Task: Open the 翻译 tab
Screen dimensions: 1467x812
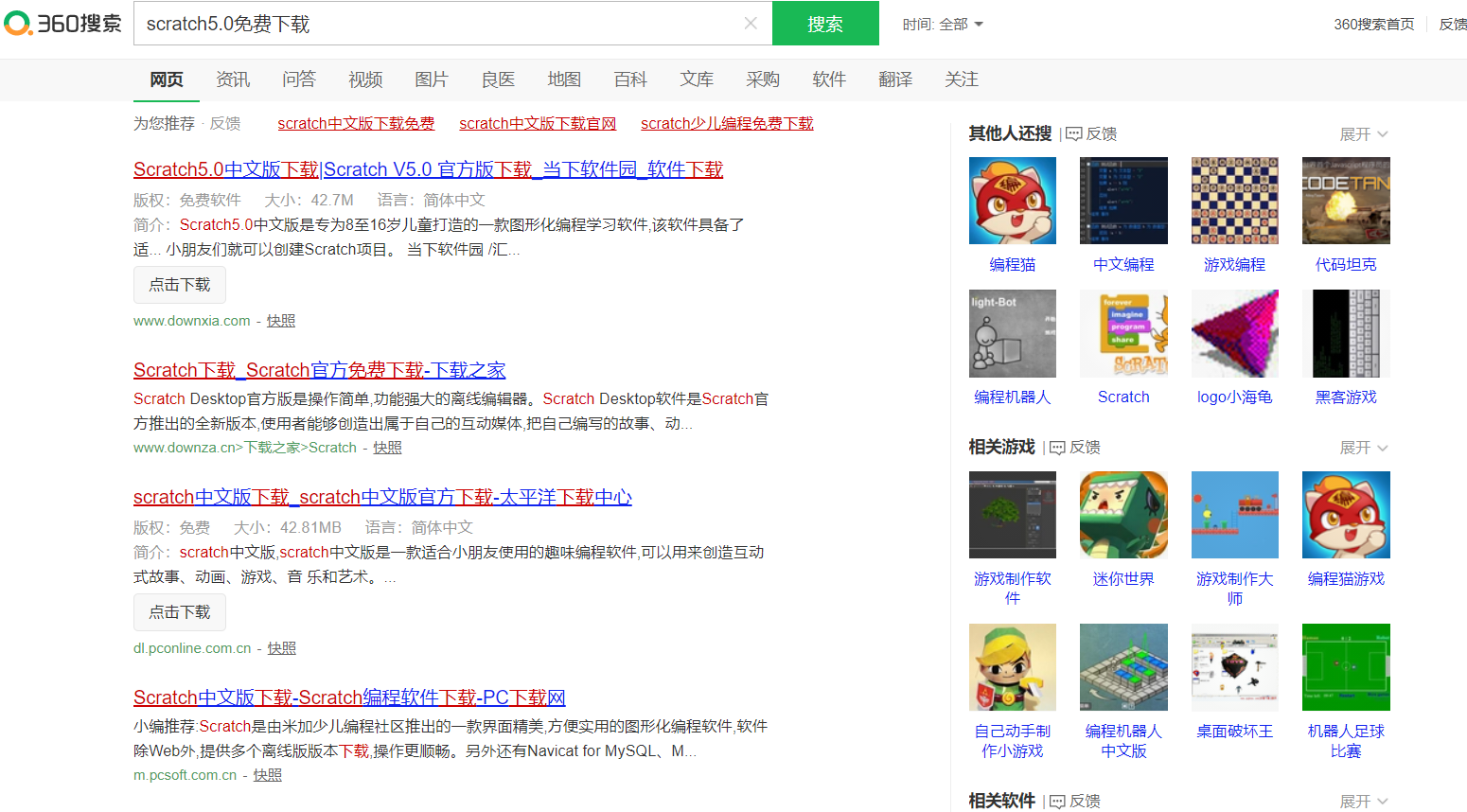Action: click(x=895, y=79)
